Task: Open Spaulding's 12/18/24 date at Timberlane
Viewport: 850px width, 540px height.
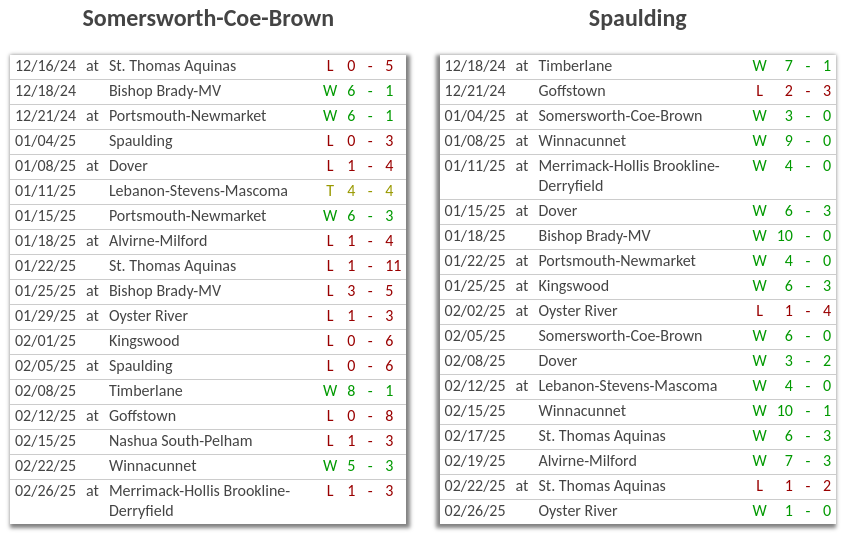Action: [x=475, y=66]
